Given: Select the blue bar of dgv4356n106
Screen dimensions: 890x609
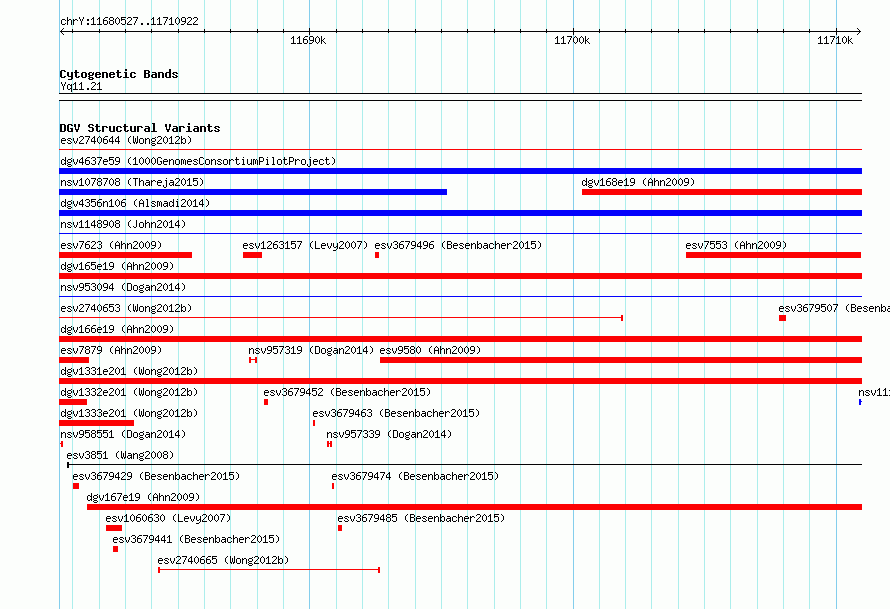Looking at the screenshot, I should (460, 213).
